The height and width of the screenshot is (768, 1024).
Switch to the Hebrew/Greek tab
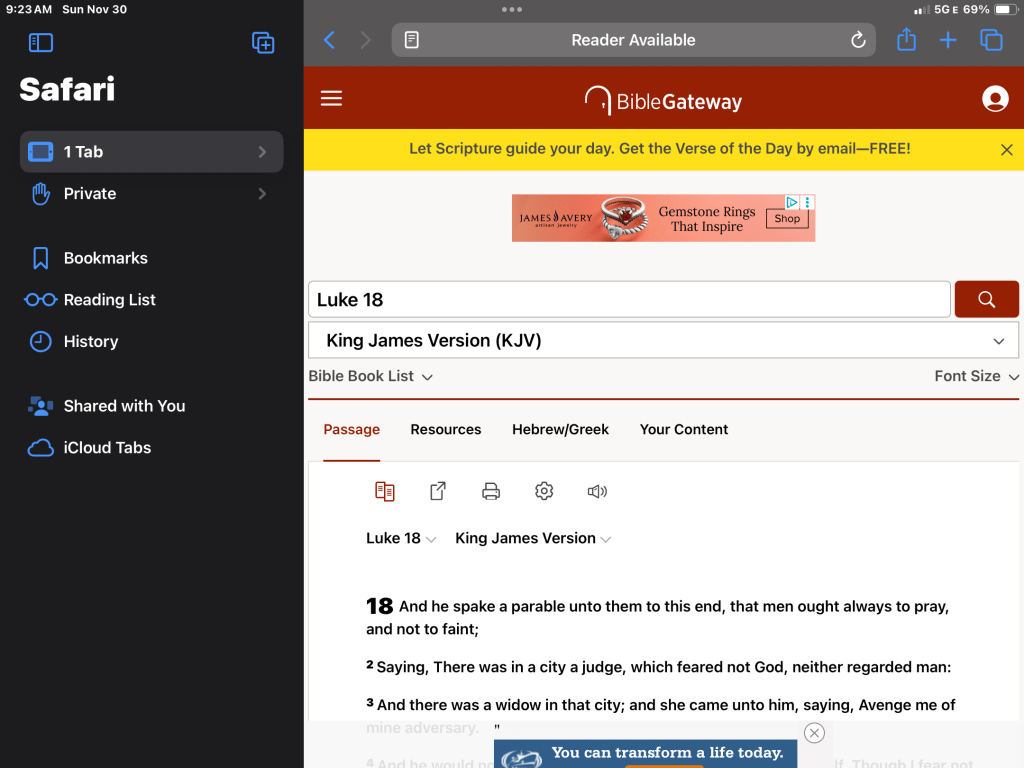pos(560,430)
